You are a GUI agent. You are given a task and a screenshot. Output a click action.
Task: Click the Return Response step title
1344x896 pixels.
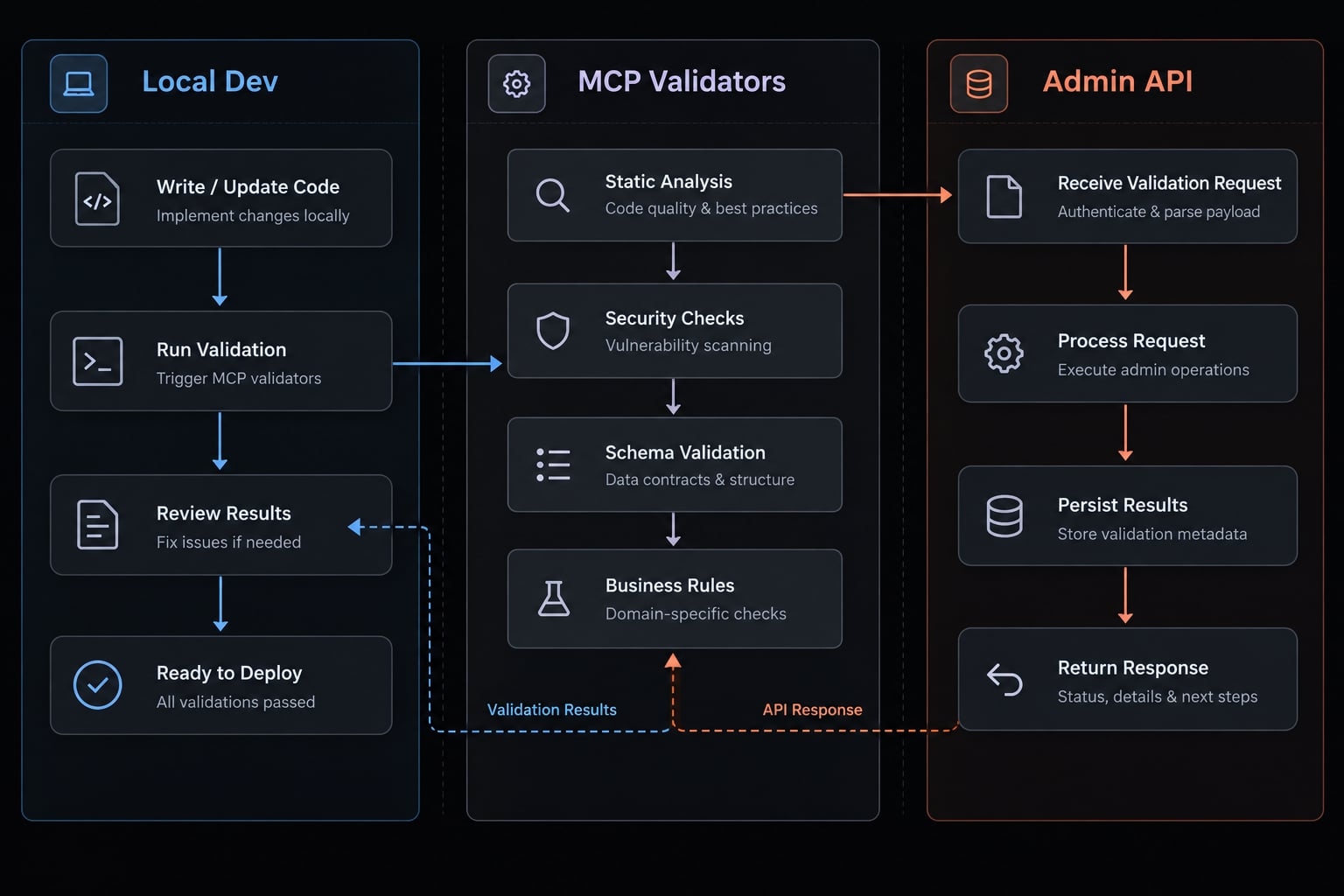[1133, 668]
